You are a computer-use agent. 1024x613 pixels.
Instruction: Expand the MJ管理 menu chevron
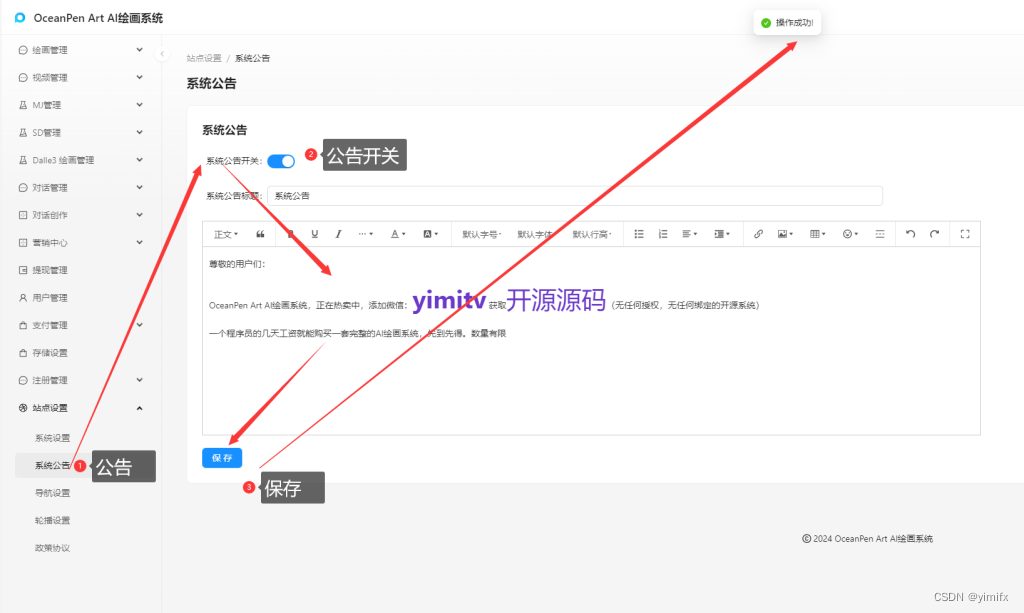139,104
